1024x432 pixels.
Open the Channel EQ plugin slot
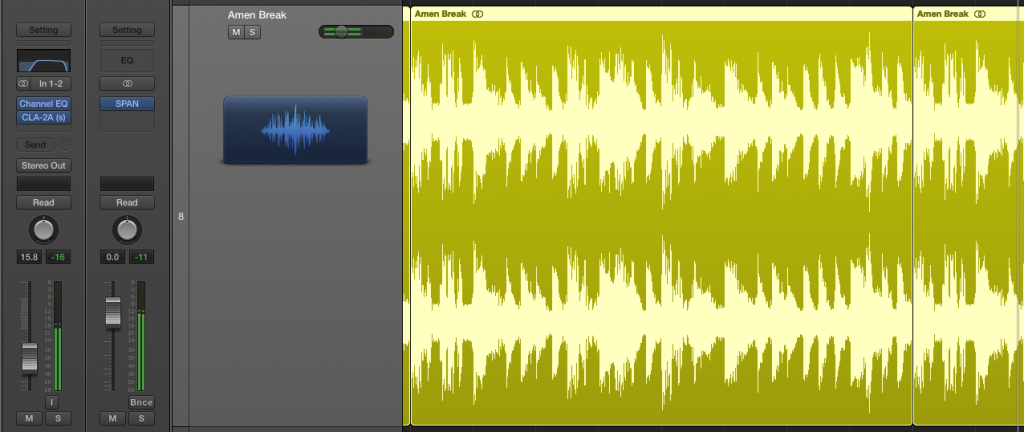43,103
